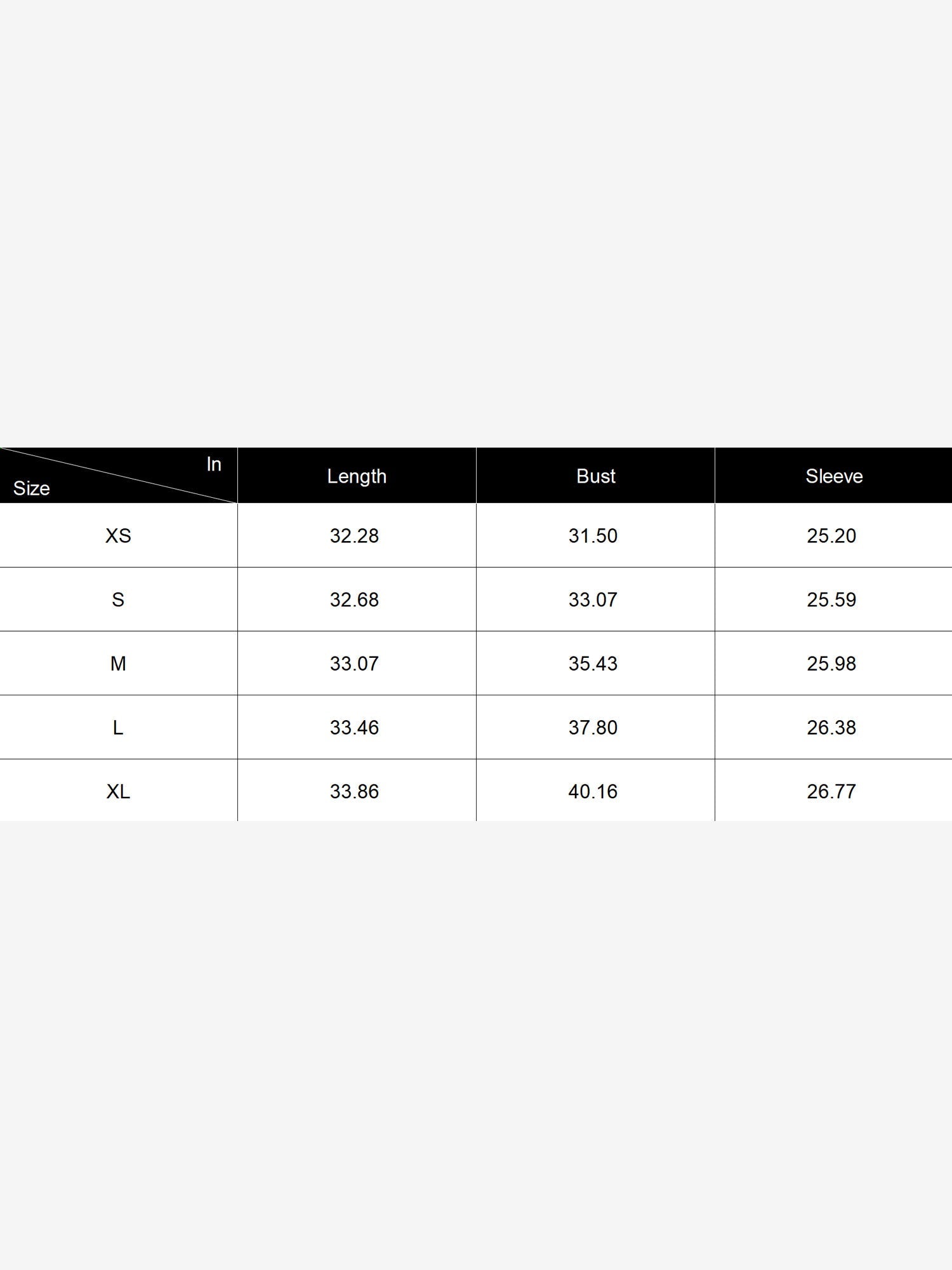Click the S sleeve value 25.59
The width and height of the screenshot is (952, 1270).
(831, 600)
